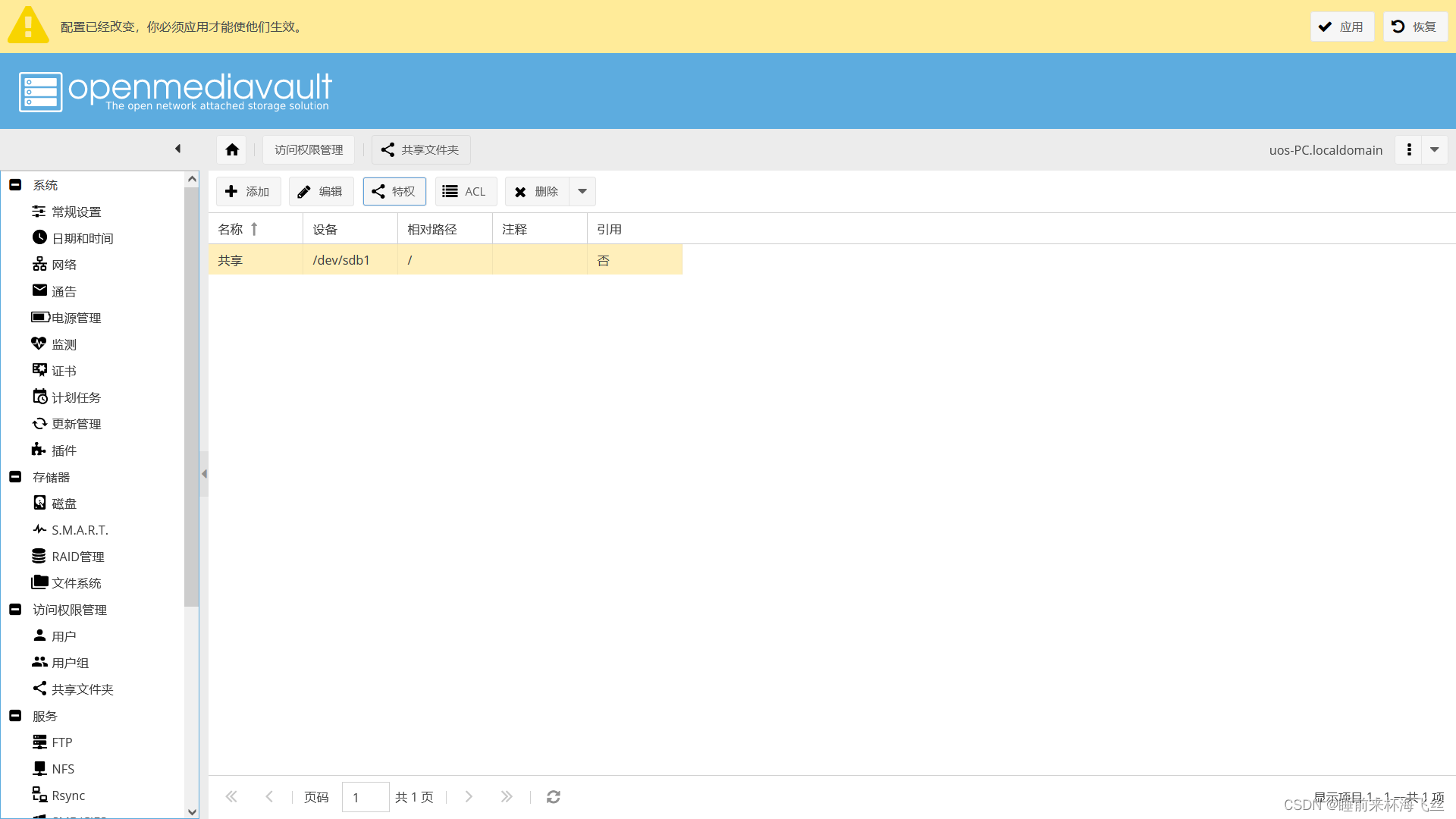Click the refresh icon in pagination bar
The width and height of the screenshot is (1456, 819).
pyautogui.click(x=554, y=797)
